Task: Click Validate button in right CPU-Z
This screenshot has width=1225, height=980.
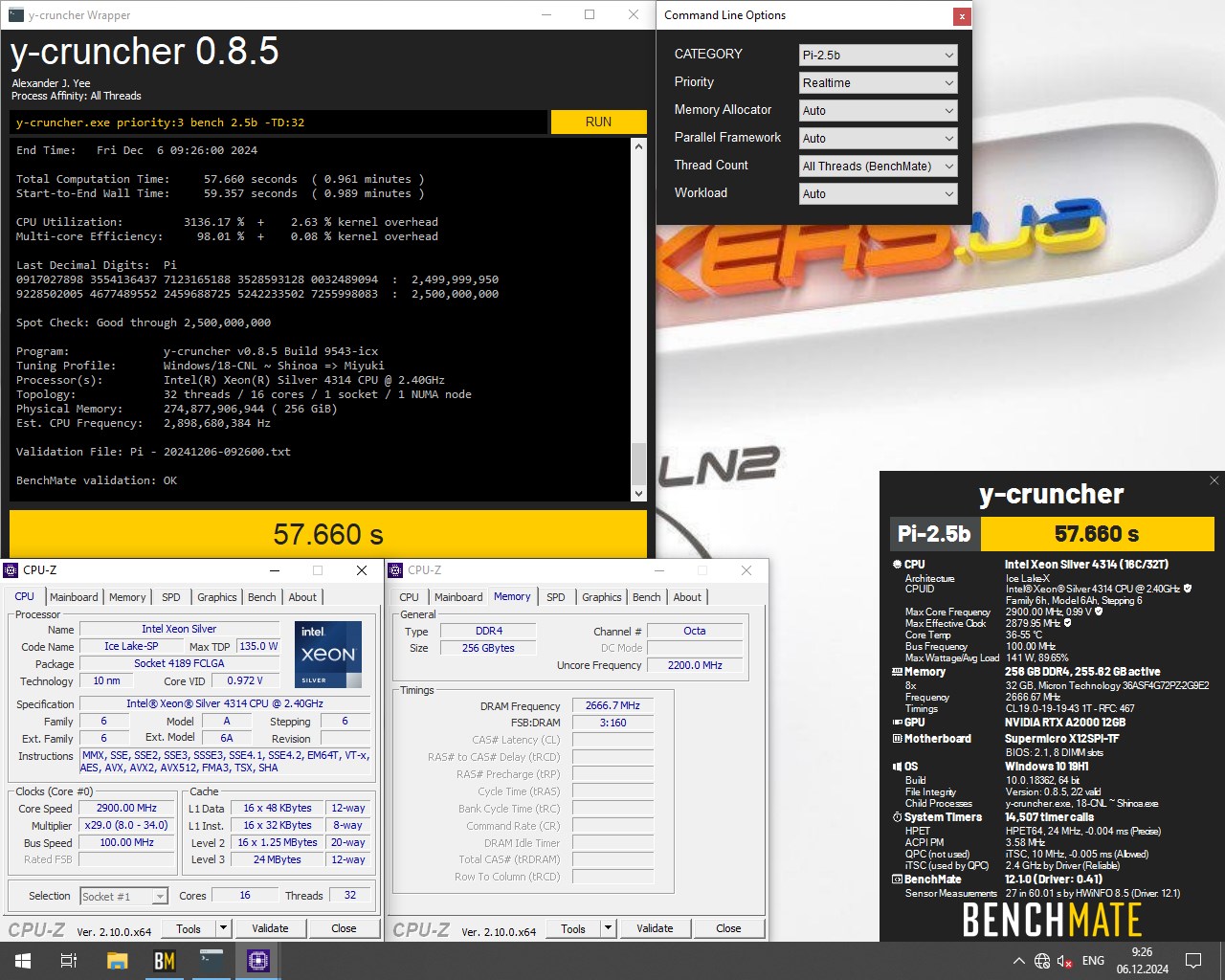Action: pyautogui.click(x=655, y=928)
